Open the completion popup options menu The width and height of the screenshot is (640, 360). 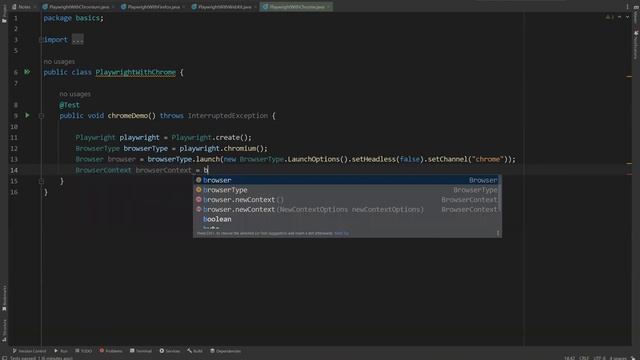click(x=498, y=233)
